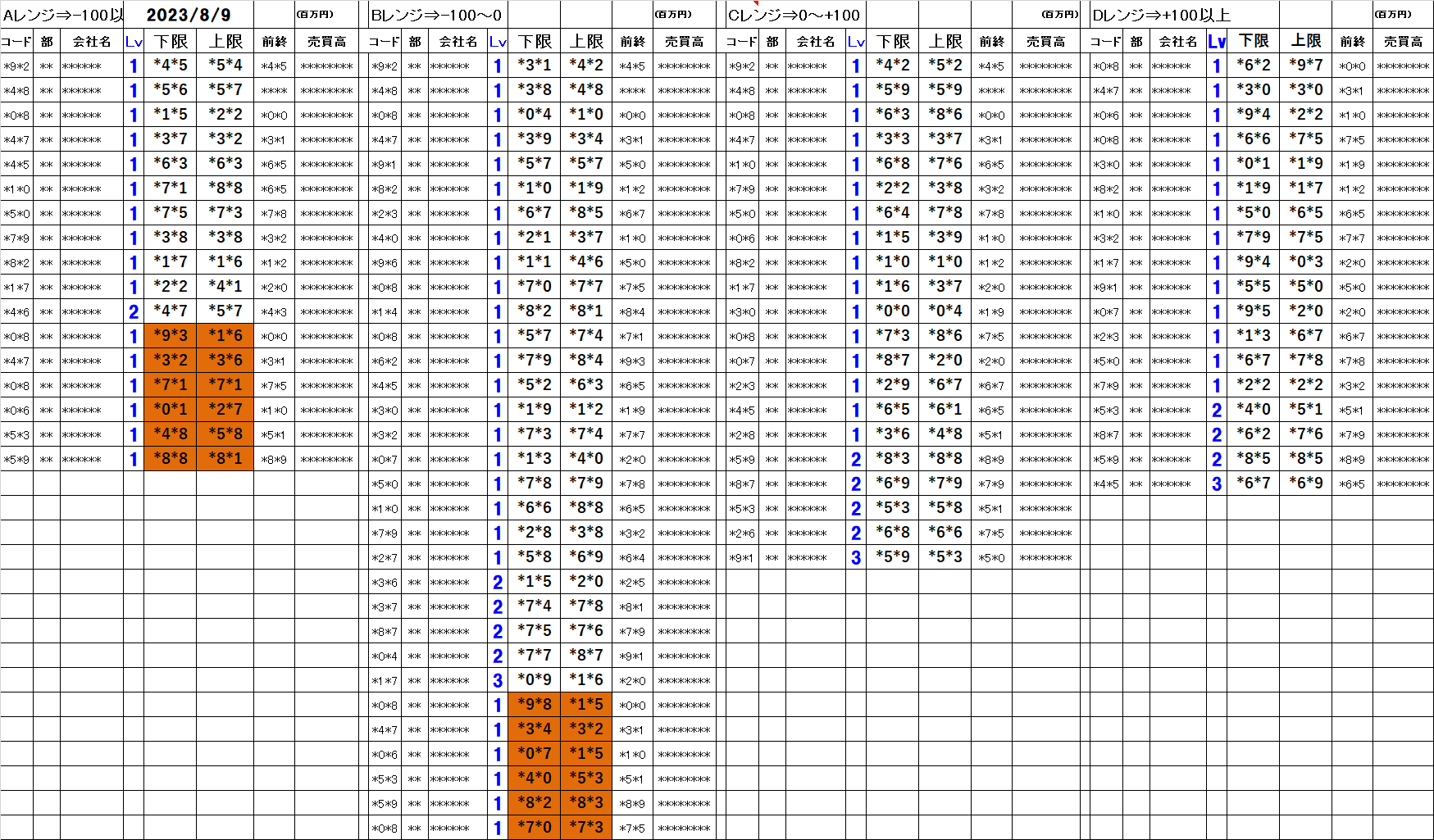
Task: Click *9*5 in D range 下限 column
Action: pos(1254,311)
